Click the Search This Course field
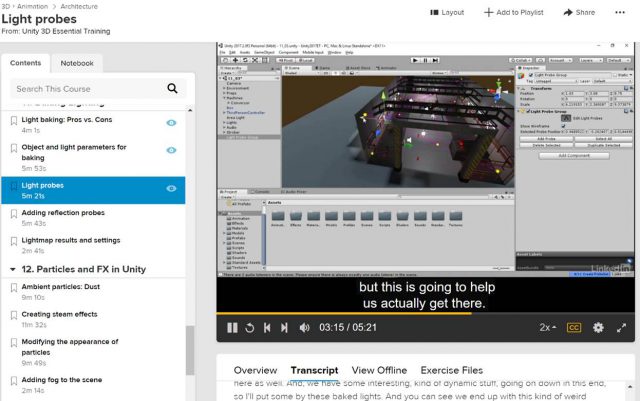 (88, 89)
